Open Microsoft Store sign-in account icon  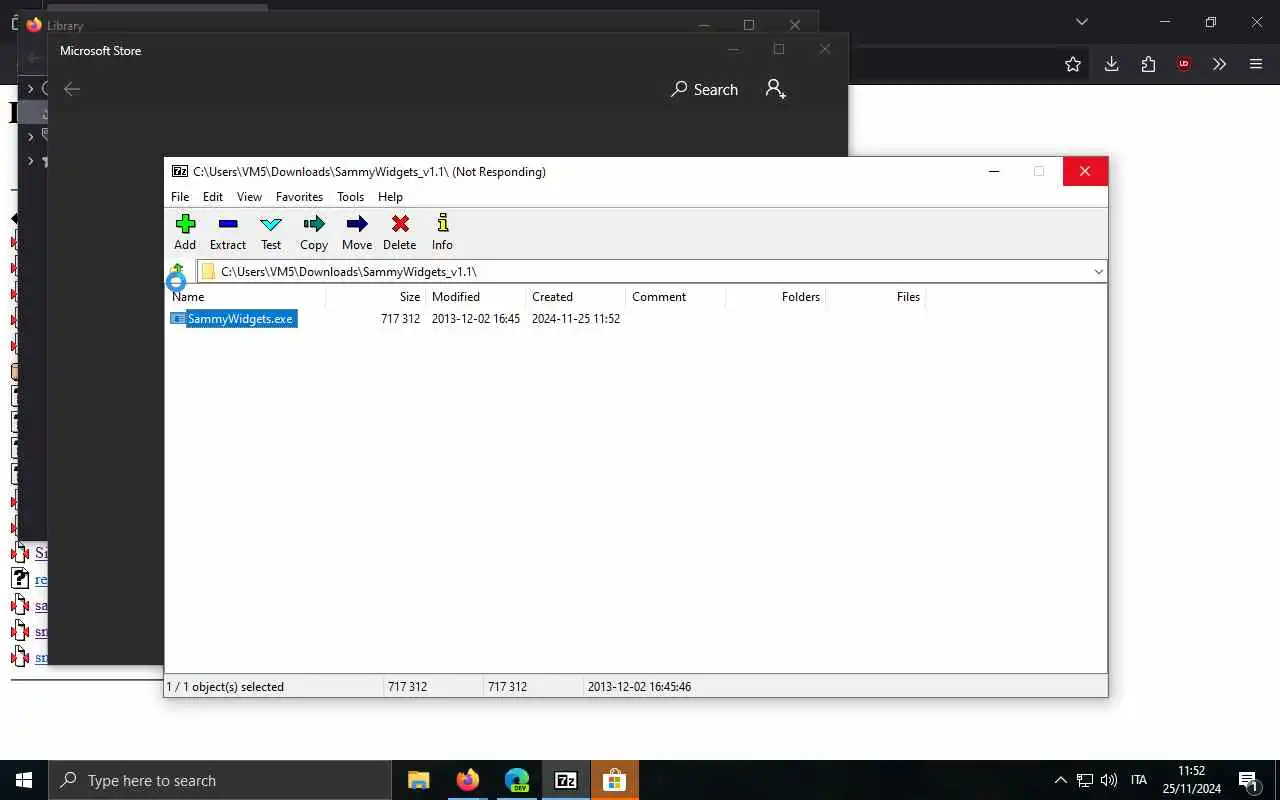click(775, 89)
